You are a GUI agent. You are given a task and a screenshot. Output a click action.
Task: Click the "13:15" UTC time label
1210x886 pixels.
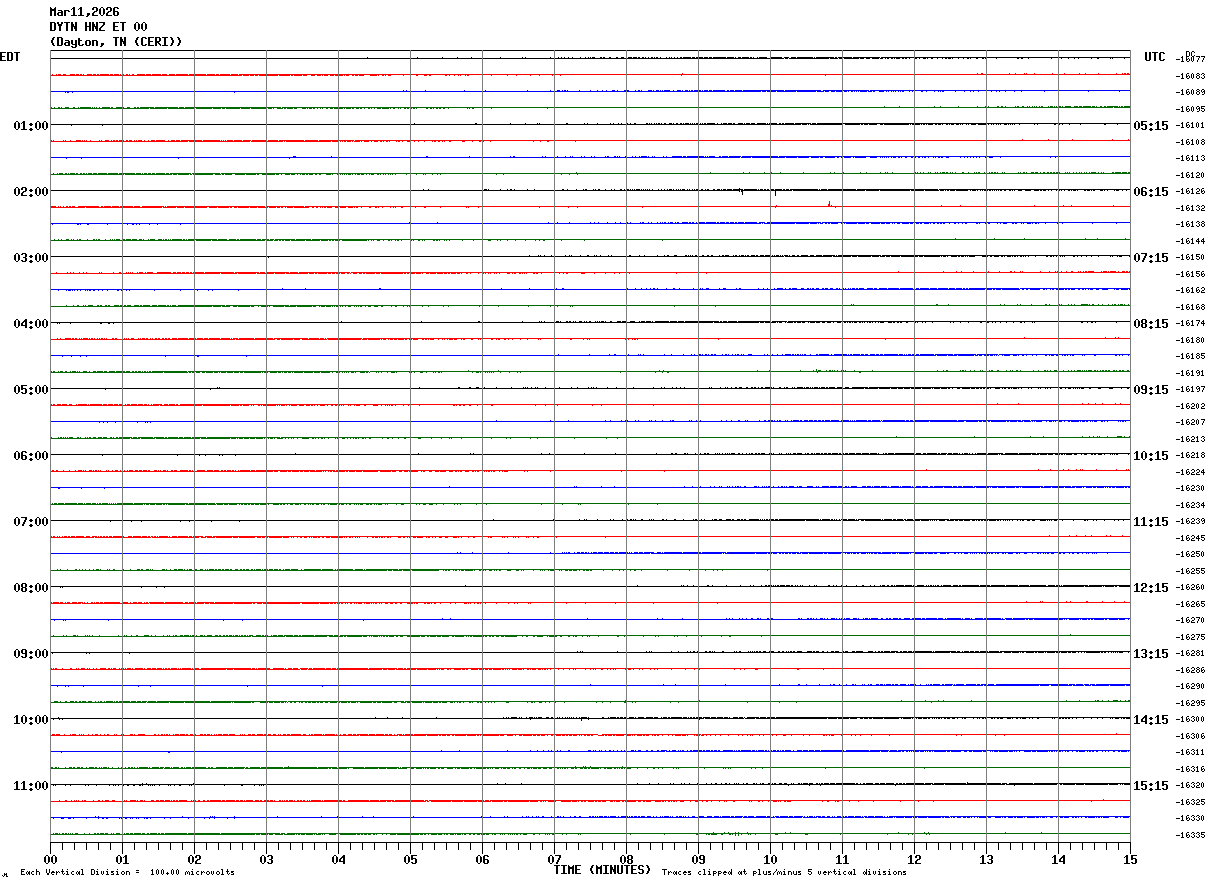[x=1150, y=654]
